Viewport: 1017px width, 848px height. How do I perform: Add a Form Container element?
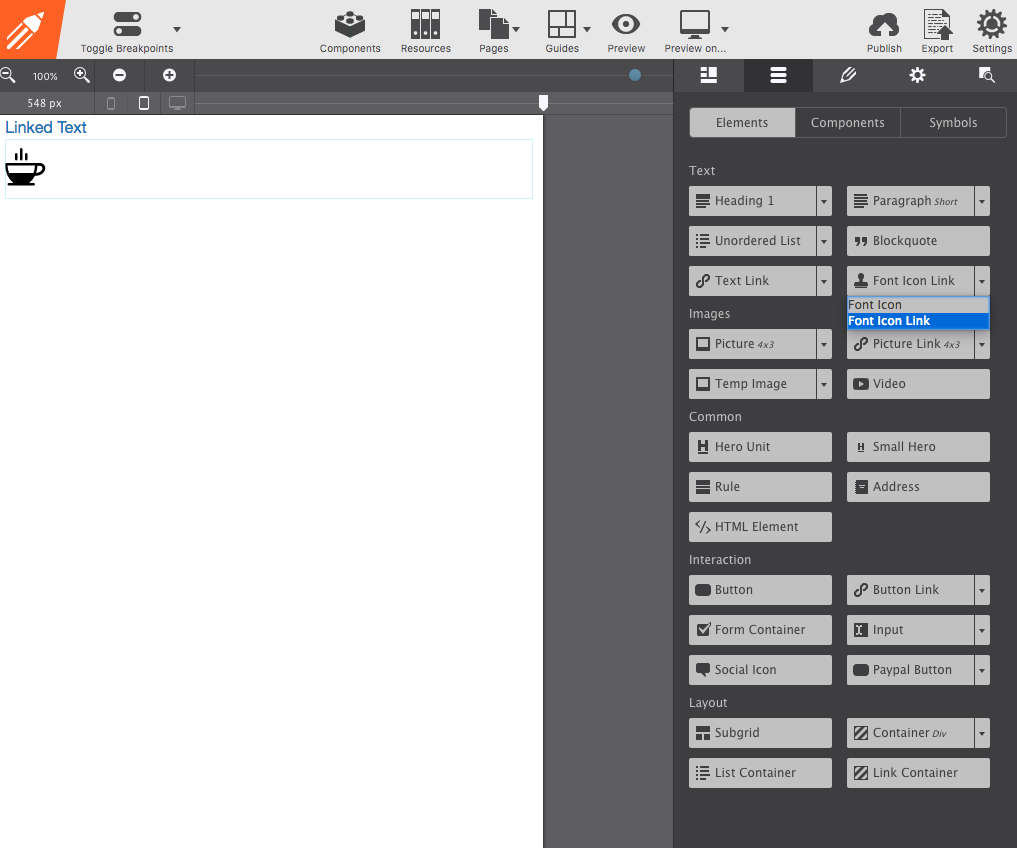pos(760,630)
